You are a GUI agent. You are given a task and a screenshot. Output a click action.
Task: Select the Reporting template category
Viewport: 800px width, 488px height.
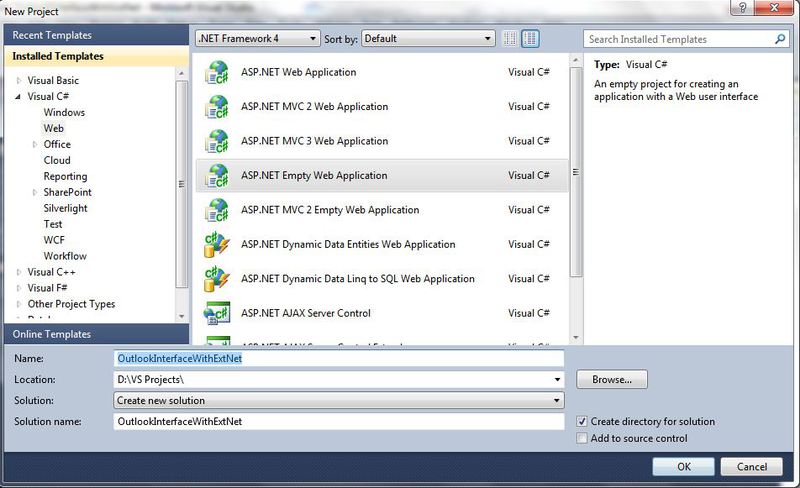tap(65, 176)
